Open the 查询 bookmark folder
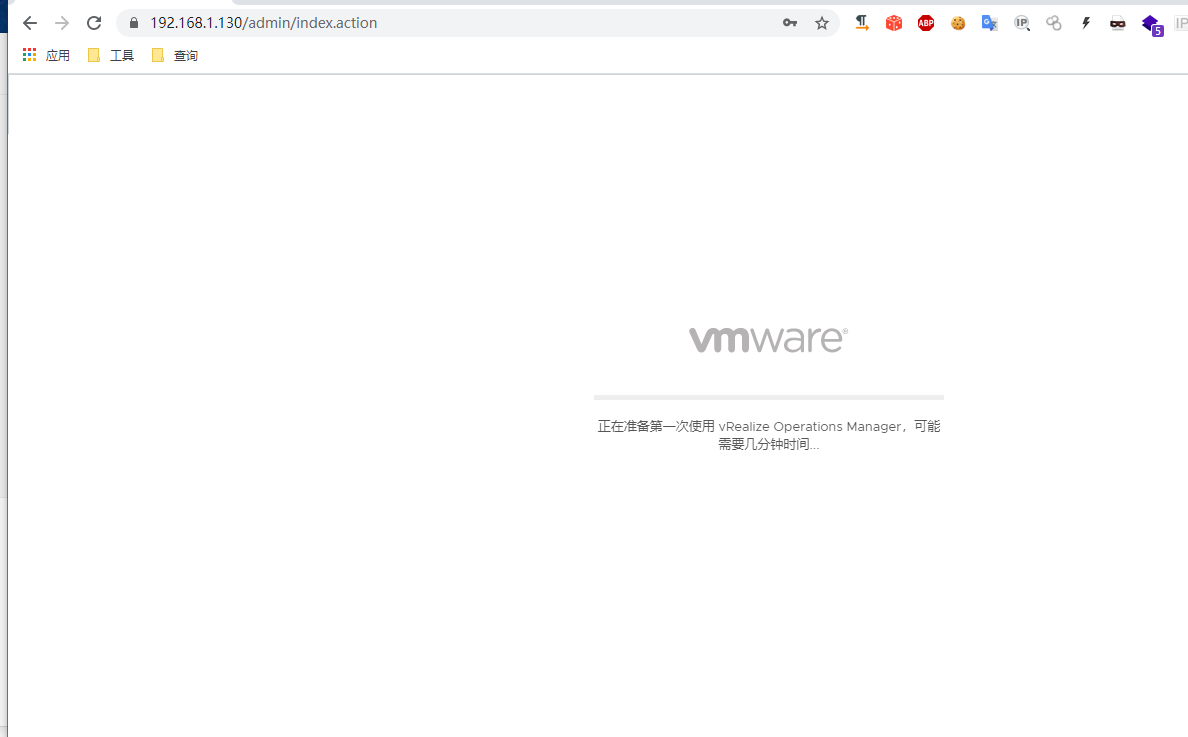 174,55
